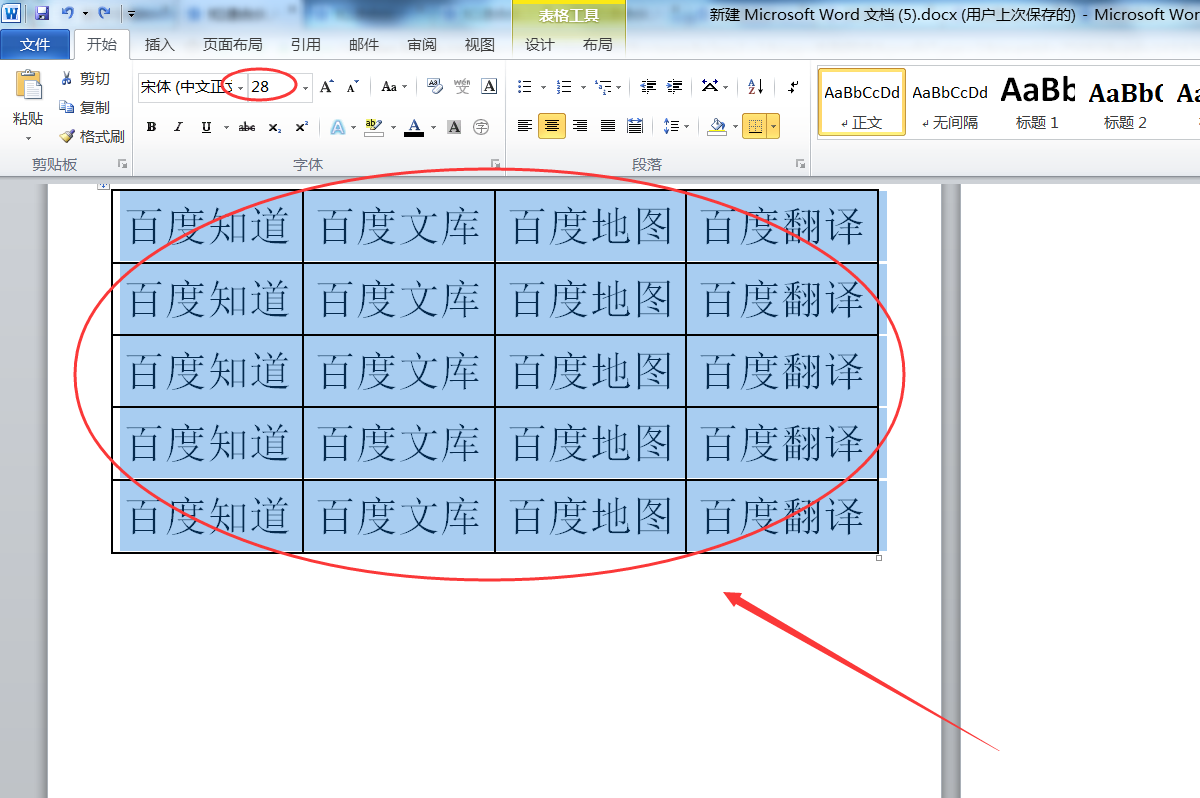1200x798 pixels.
Task: Apply the text highlight color
Action: (x=374, y=127)
